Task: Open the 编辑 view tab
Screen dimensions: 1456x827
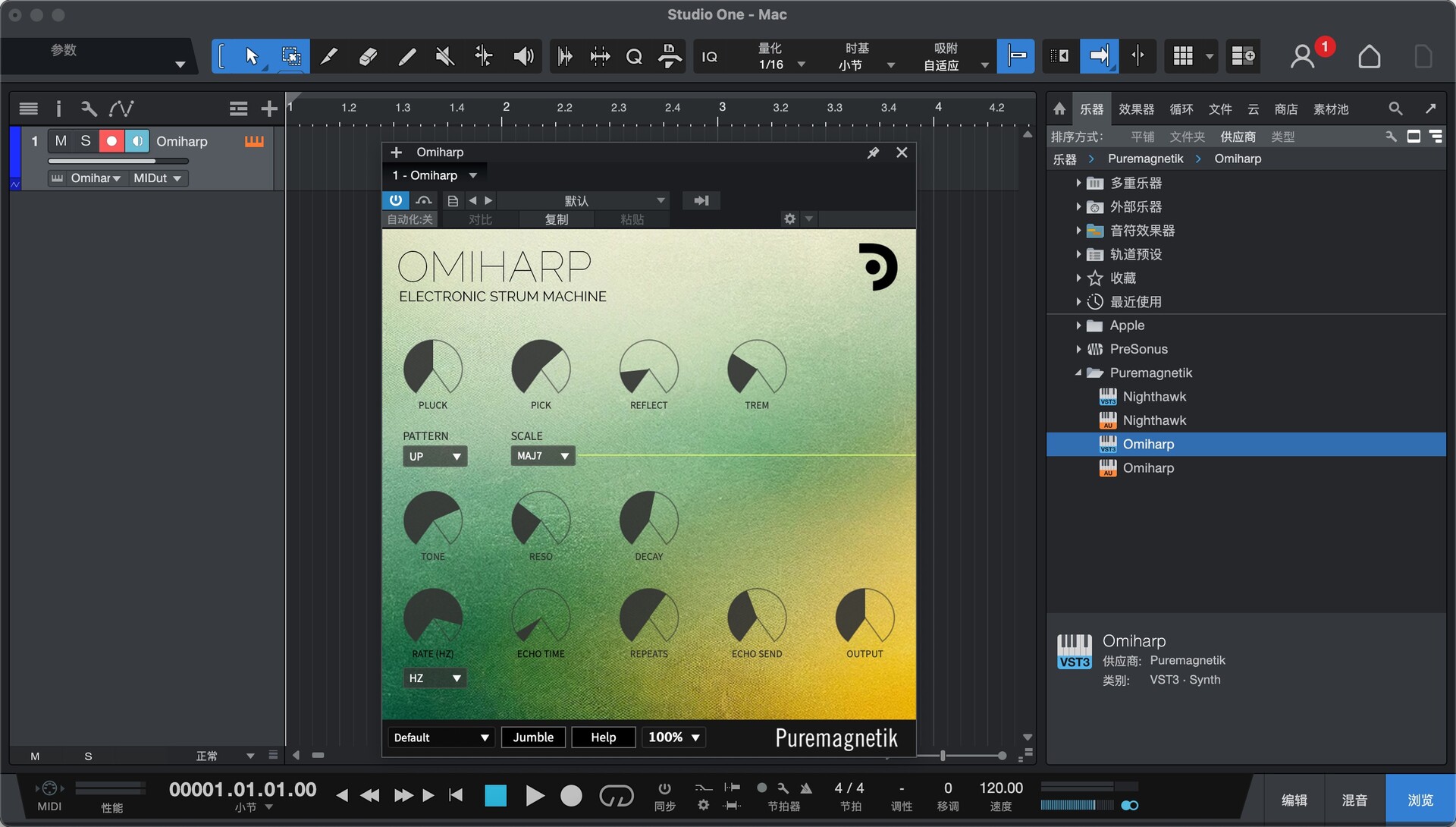Action: tap(1294, 800)
